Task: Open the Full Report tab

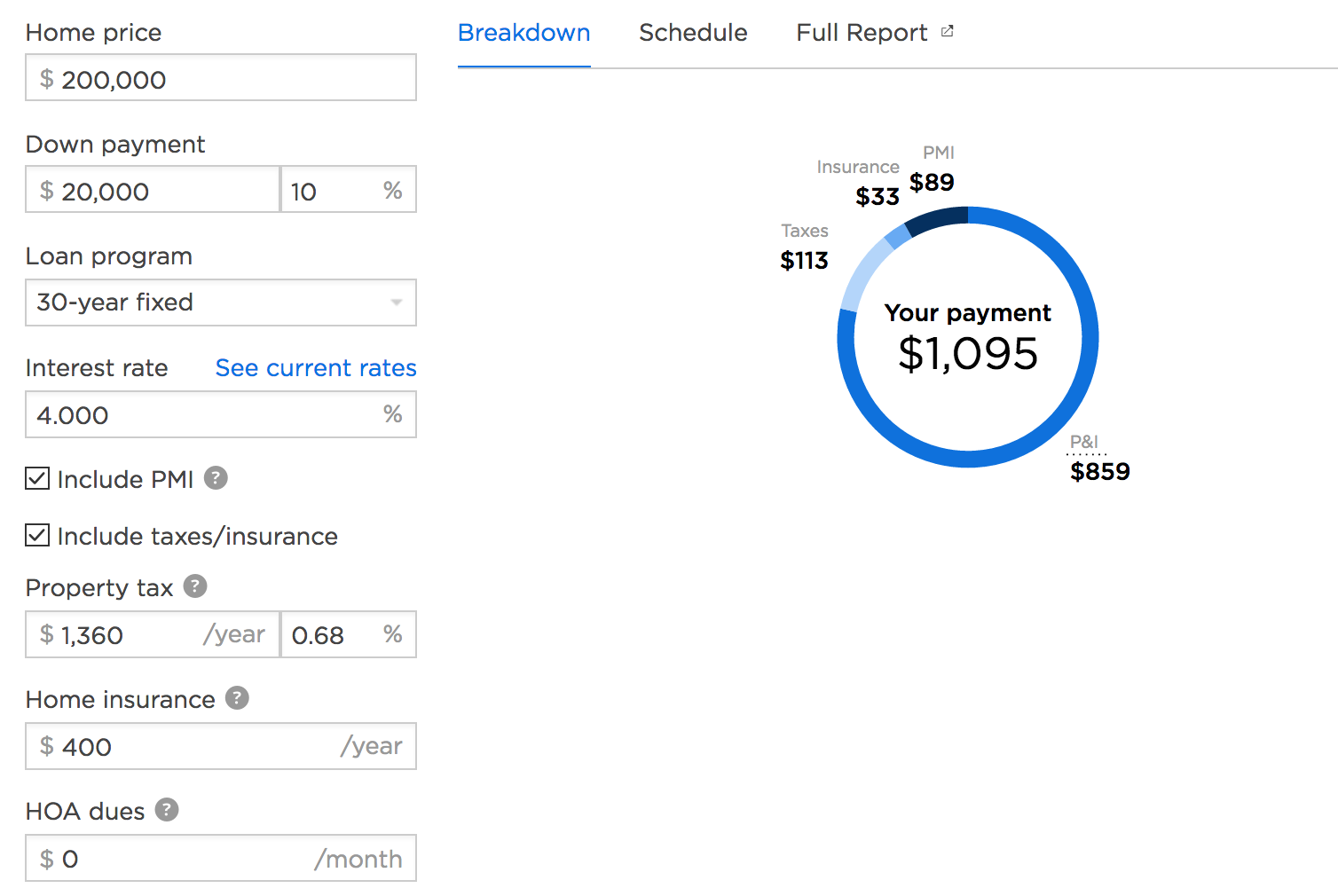Action: (x=862, y=33)
